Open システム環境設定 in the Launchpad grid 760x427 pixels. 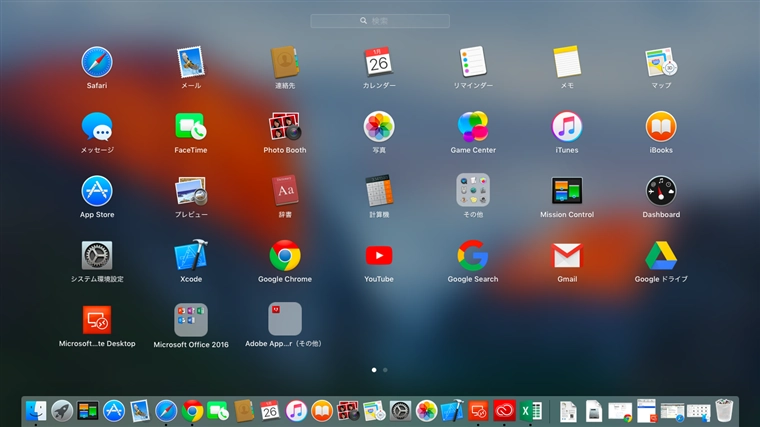pyautogui.click(x=97, y=255)
